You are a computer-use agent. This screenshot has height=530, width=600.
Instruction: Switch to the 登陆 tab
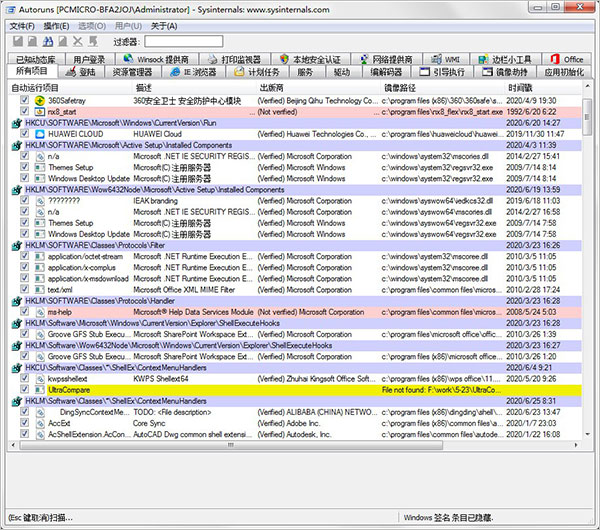pyautogui.click(x=80, y=72)
